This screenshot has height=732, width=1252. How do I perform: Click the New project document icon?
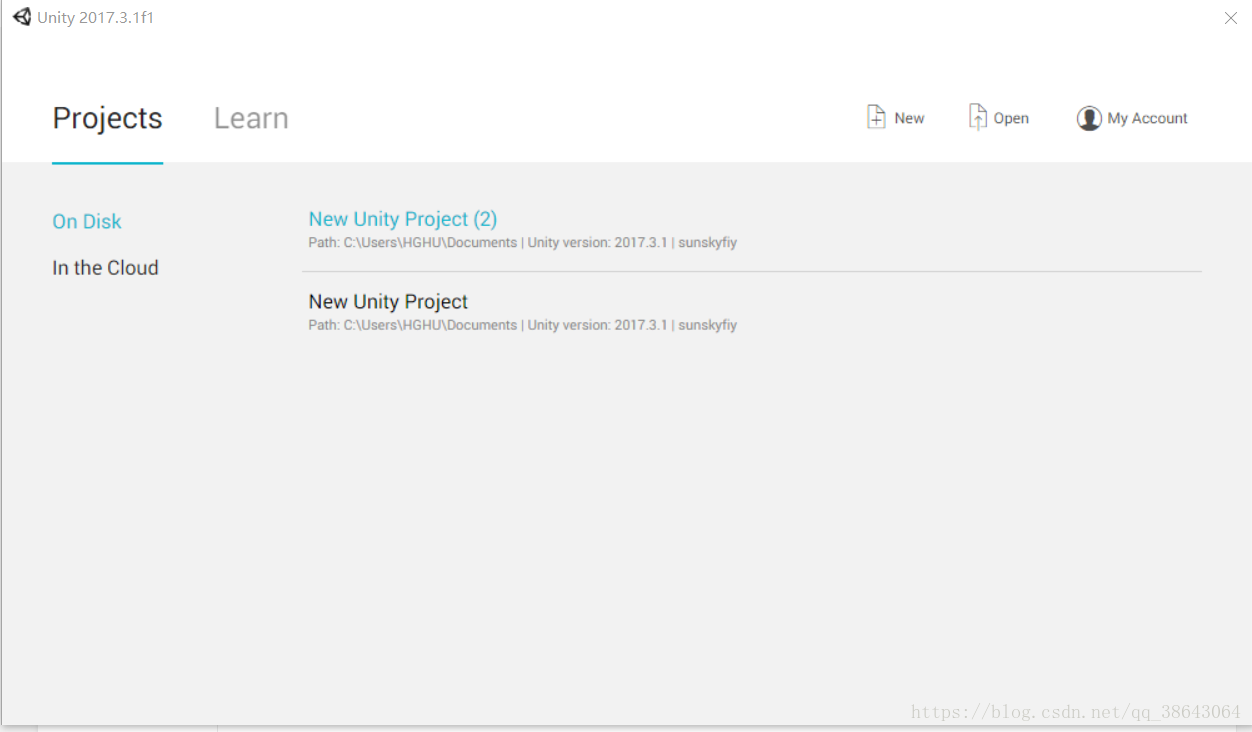pyautogui.click(x=876, y=117)
